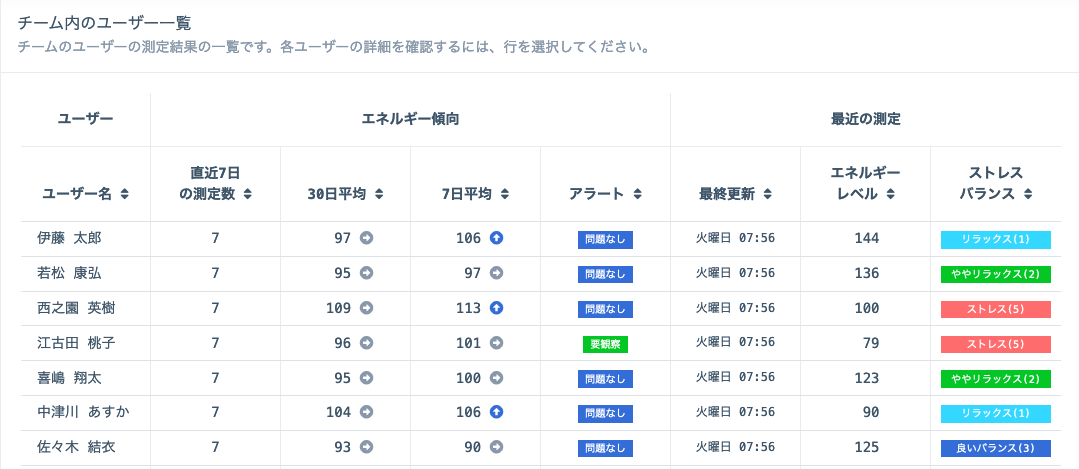The height and width of the screenshot is (469, 1079).
Task: Click 佐々木 結衣's 良いバランス(3) stress label
Action: [995, 448]
